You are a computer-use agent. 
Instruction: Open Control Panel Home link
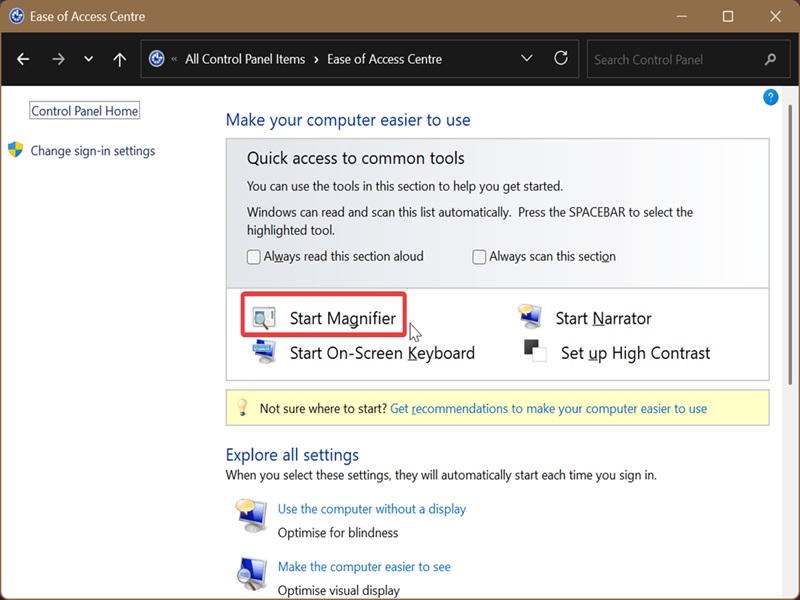pos(85,111)
